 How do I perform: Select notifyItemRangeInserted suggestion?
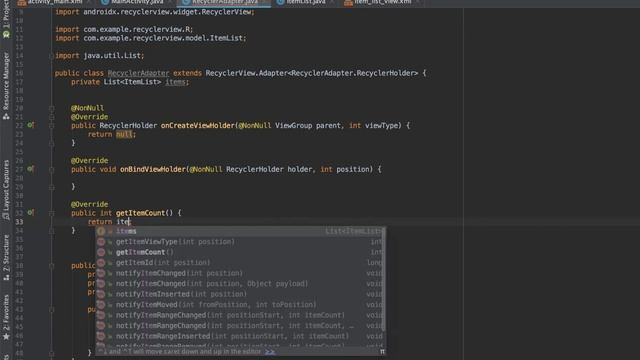point(240,336)
